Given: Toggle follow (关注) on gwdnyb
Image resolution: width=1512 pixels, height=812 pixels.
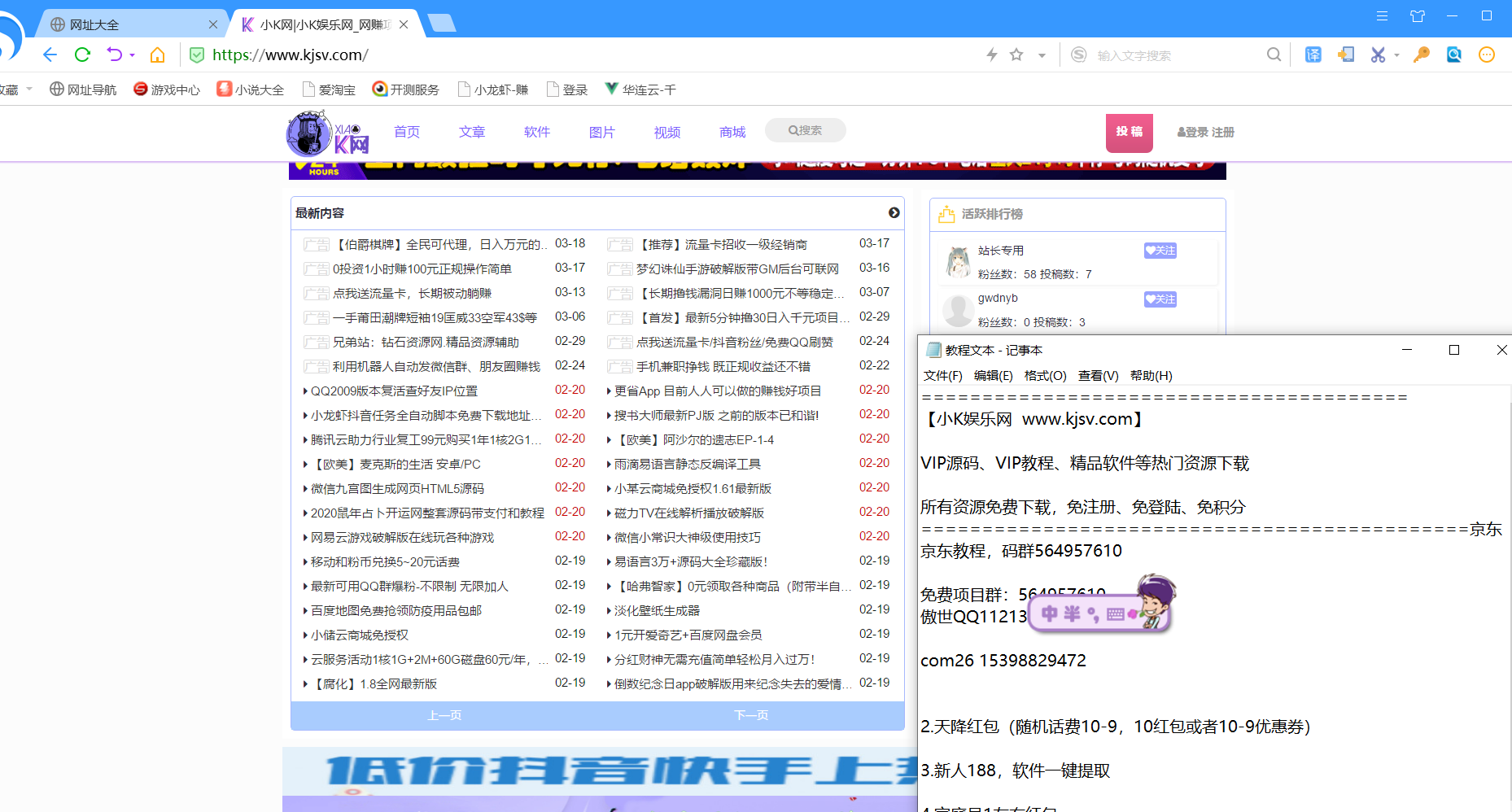Looking at the screenshot, I should click(x=1160, y=299).
